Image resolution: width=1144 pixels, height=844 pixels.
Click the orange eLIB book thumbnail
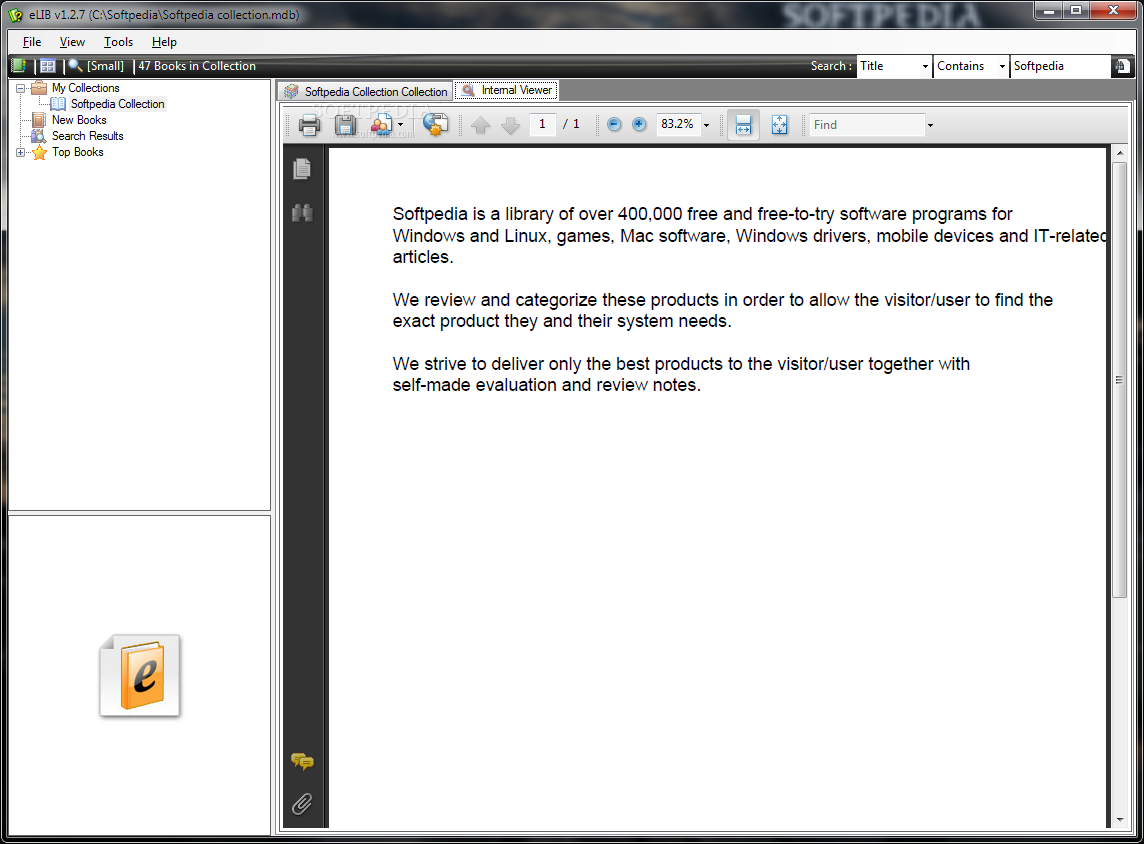[140, 675]
